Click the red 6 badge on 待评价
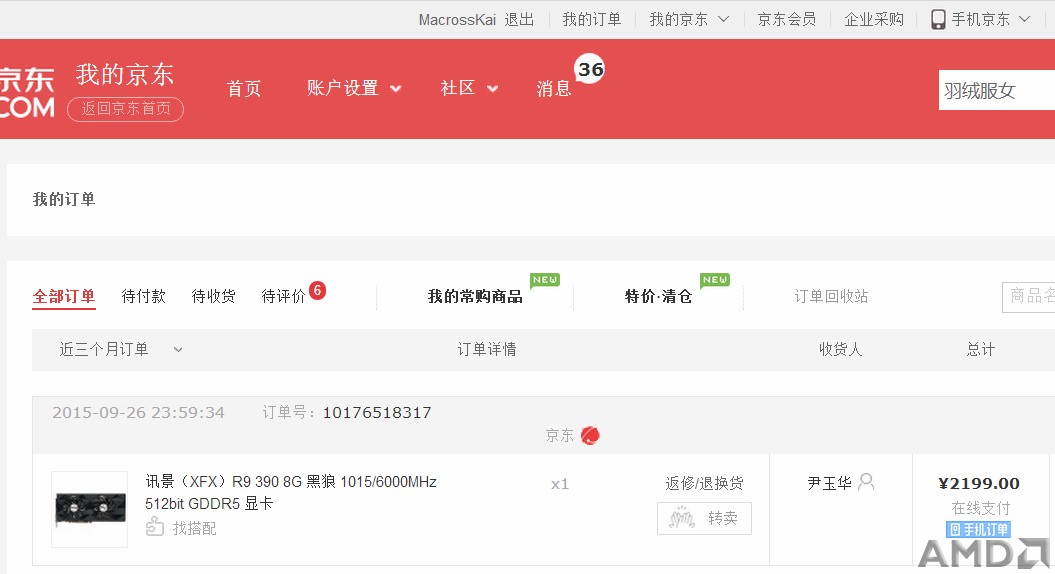 (x=318, y=290)
